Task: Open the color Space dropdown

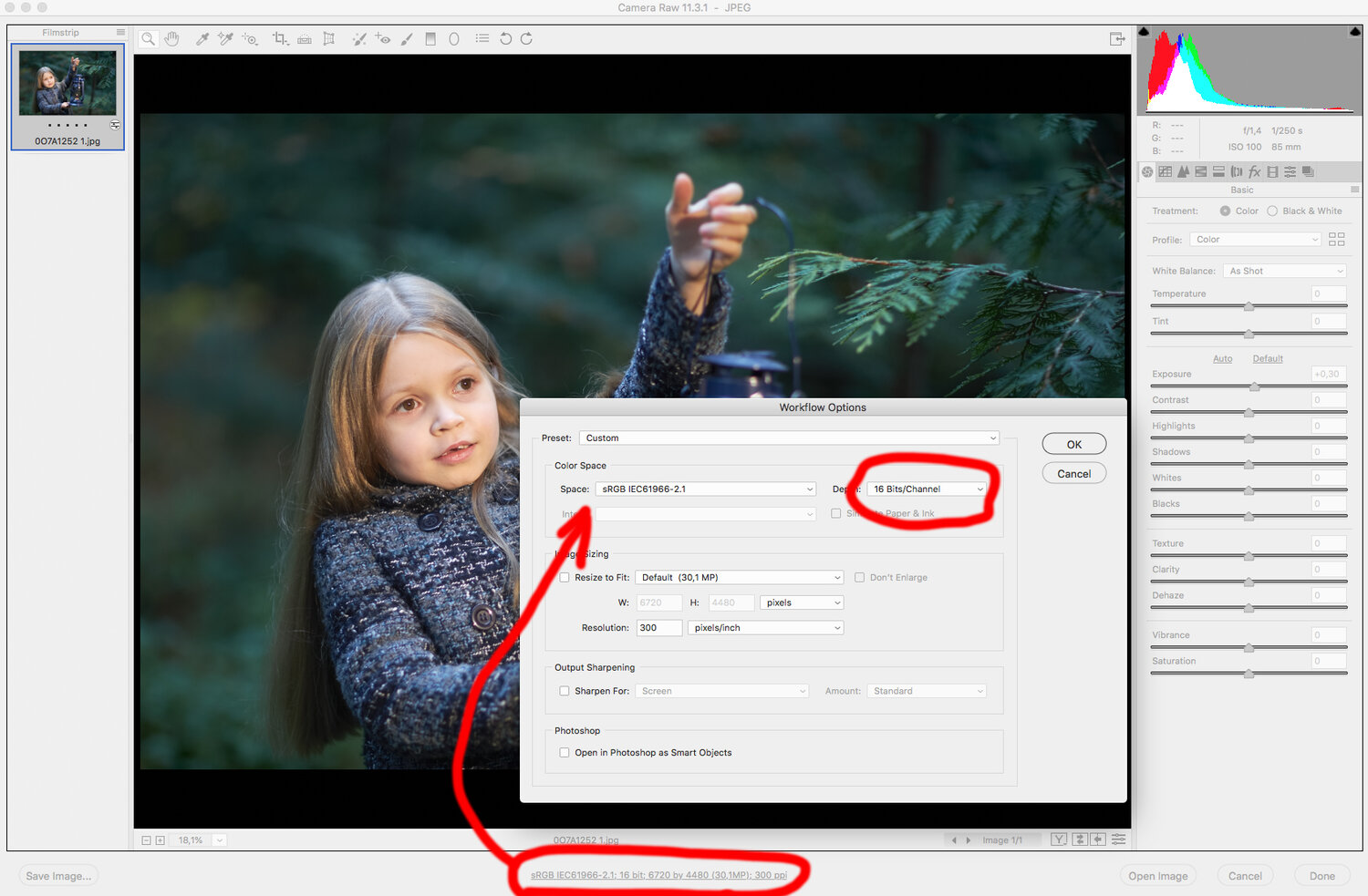Action: click(705, 489)
